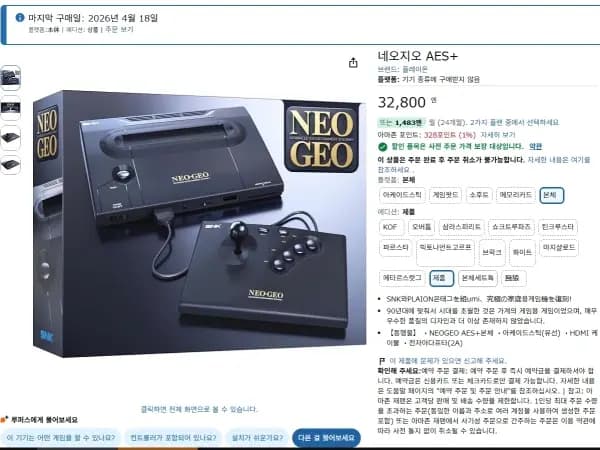Image resolution: width=600 pixels, height=450 pixels.
Task: Open the NEO GEO main product image
Action: 199,224
